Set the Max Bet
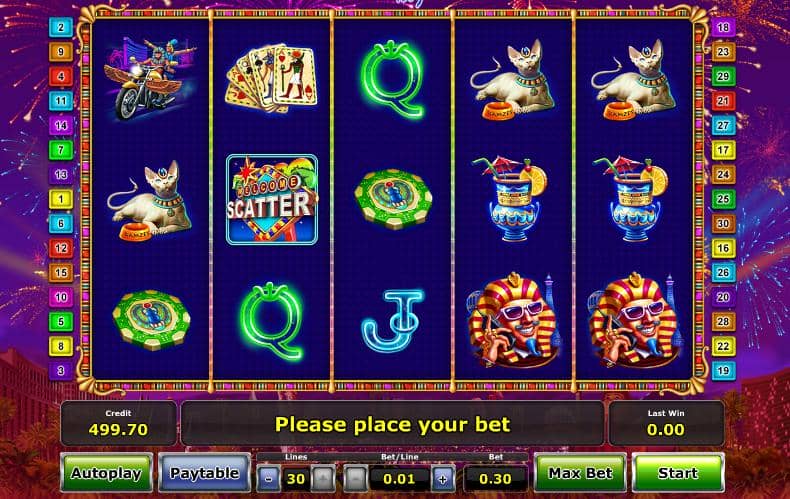 point(580,473)
